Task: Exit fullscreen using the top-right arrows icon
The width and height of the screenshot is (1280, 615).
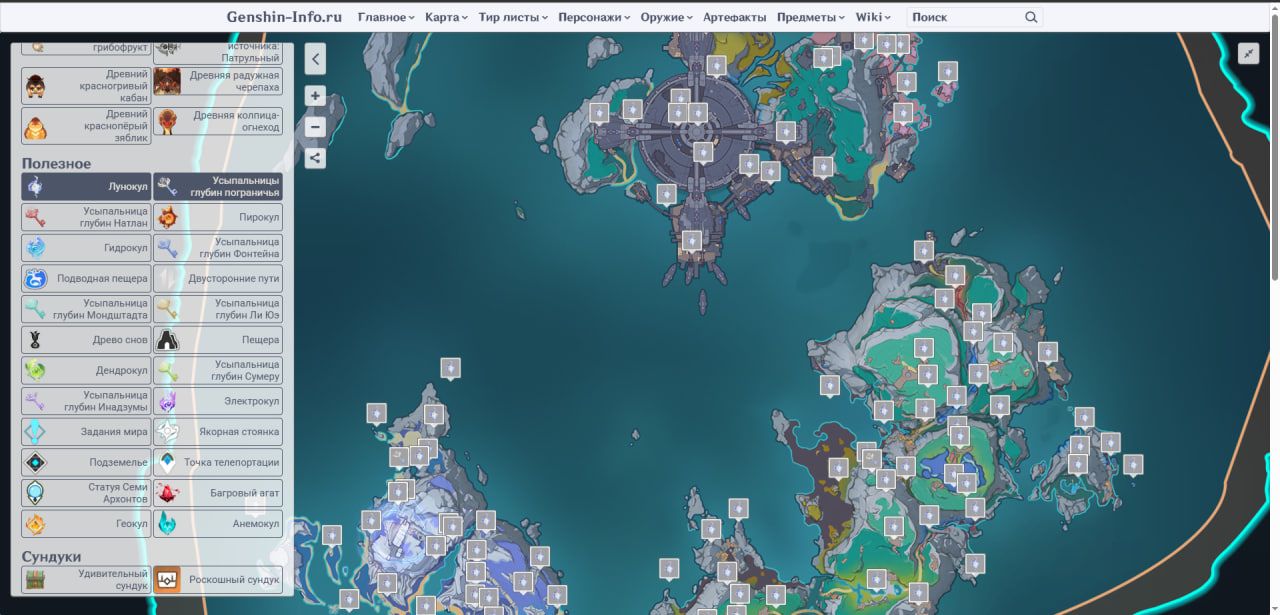Action: [x=1248, y=54]
